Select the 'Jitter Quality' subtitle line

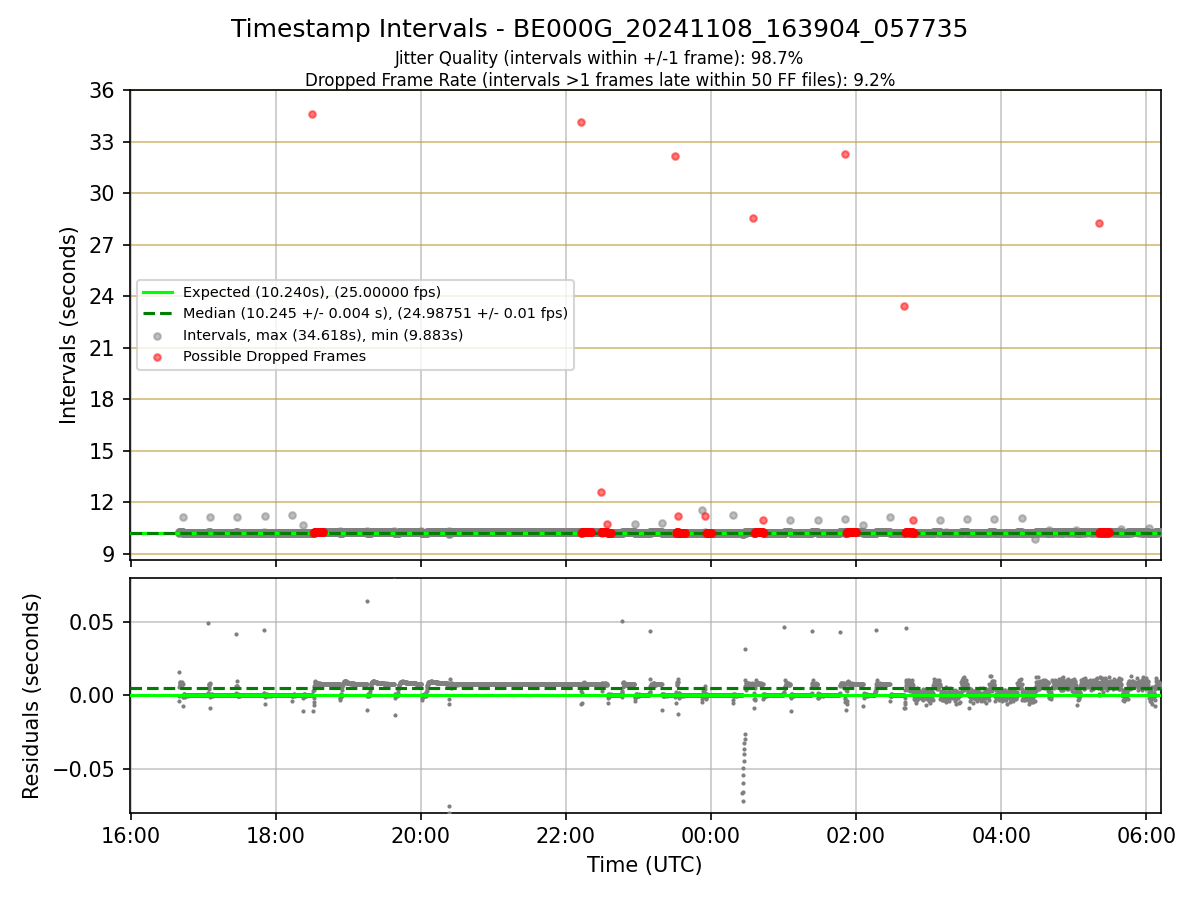pyautogui.click(x=599, y=59)
